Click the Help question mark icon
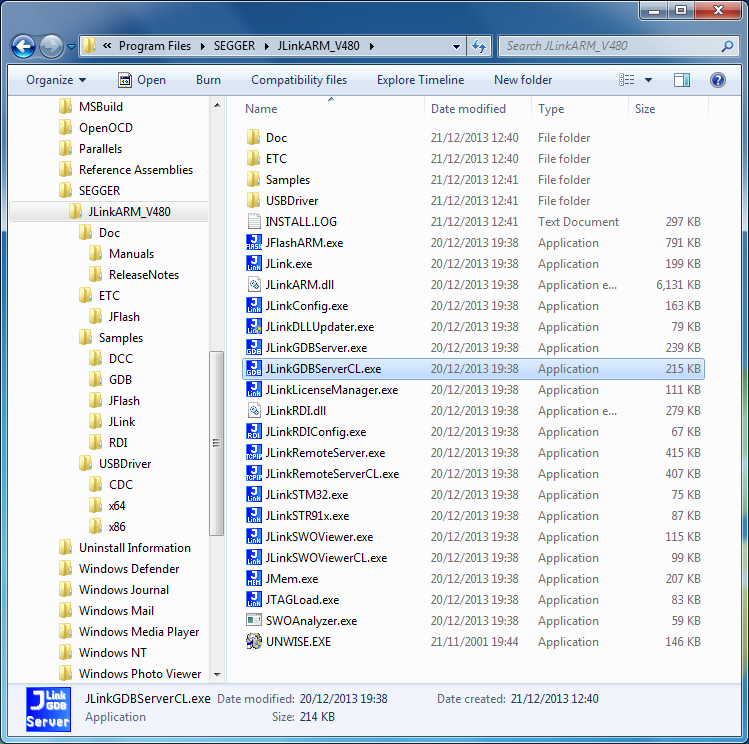Screen dimensions: 749x744 717,80
